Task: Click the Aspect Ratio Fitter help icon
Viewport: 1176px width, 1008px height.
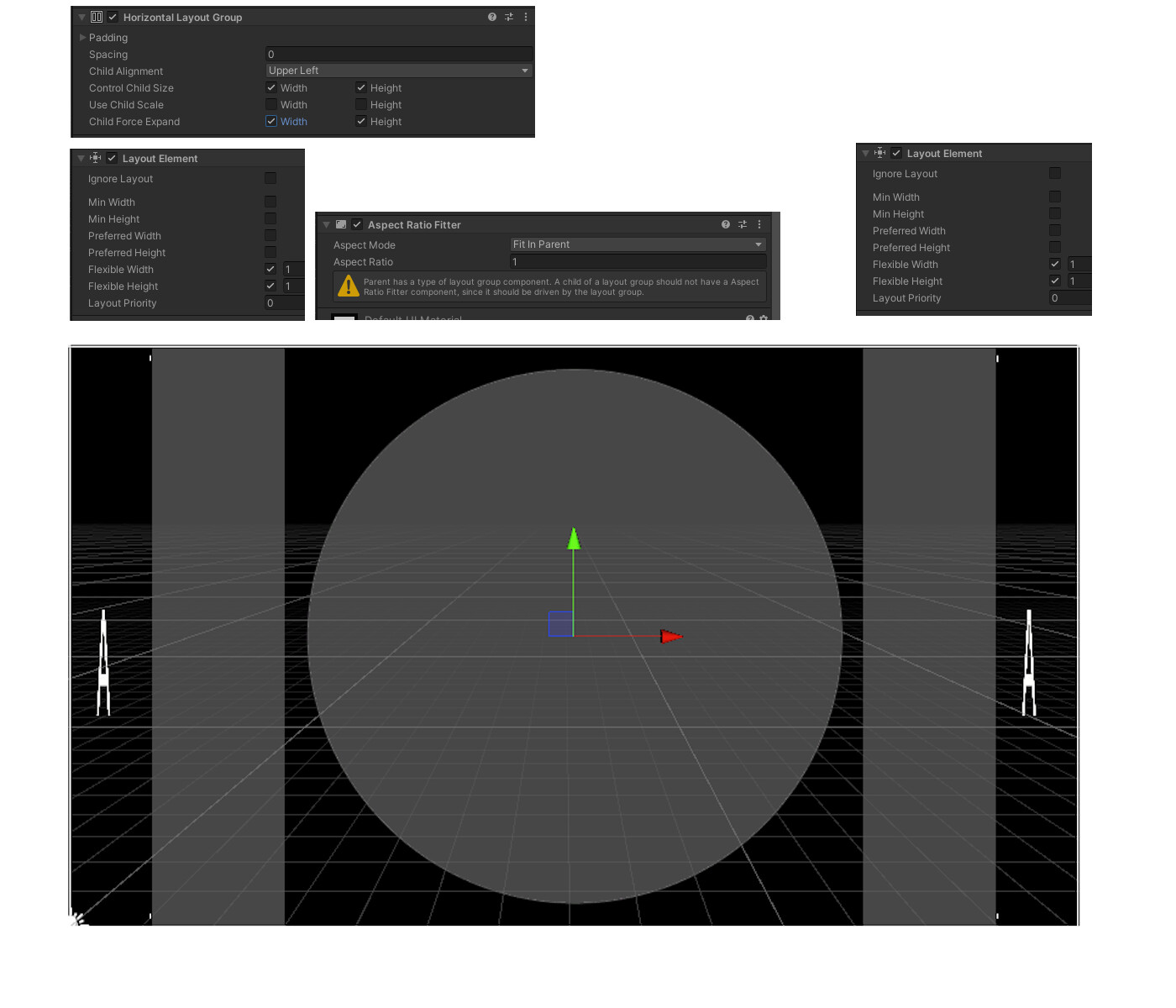Action: 724,224
